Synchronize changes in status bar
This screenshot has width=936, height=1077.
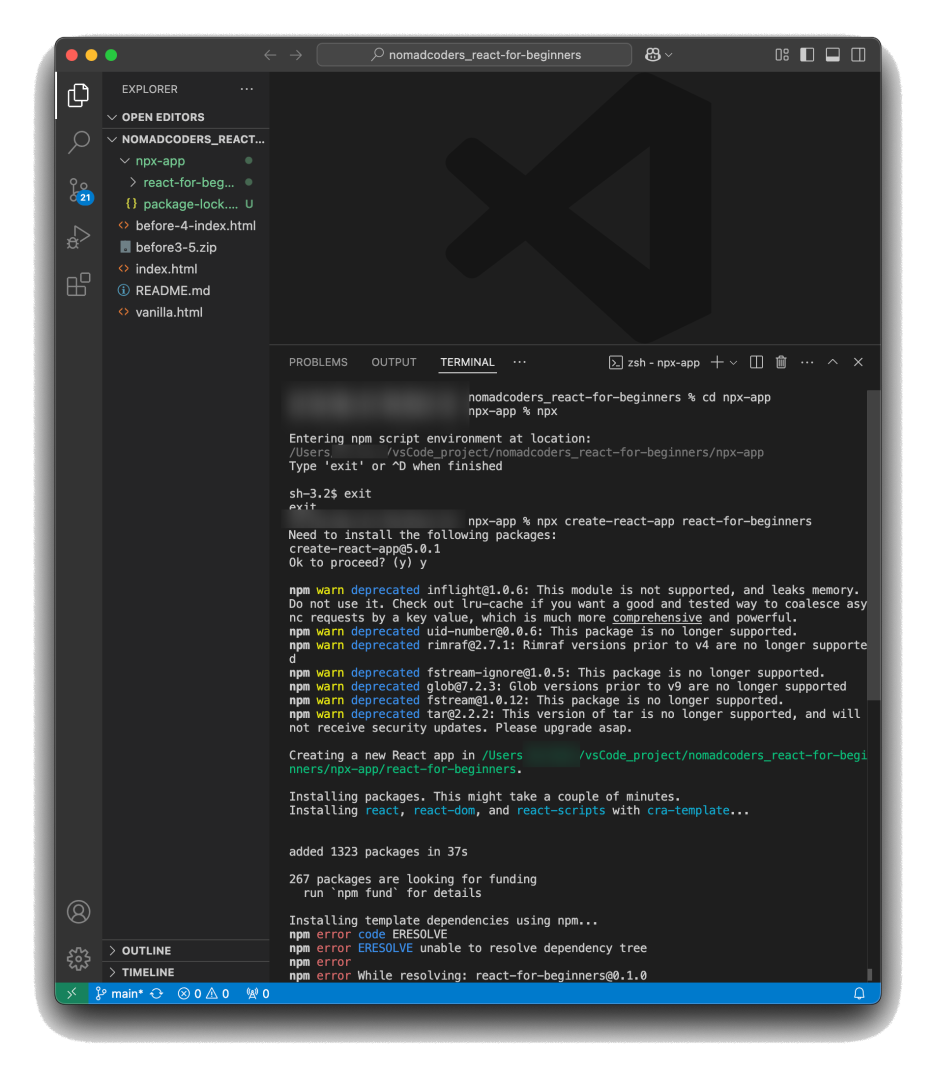(x=157, y=994)
